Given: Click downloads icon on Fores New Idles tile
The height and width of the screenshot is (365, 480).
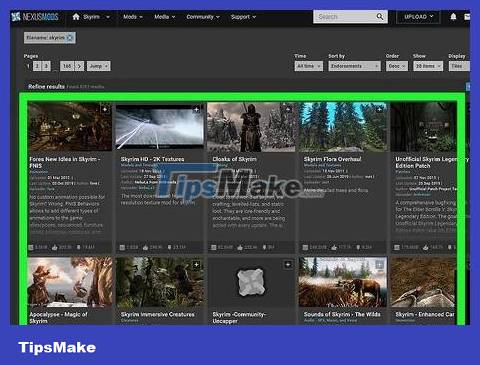Looking at the screenshot, I should click(x=79, y=247).
